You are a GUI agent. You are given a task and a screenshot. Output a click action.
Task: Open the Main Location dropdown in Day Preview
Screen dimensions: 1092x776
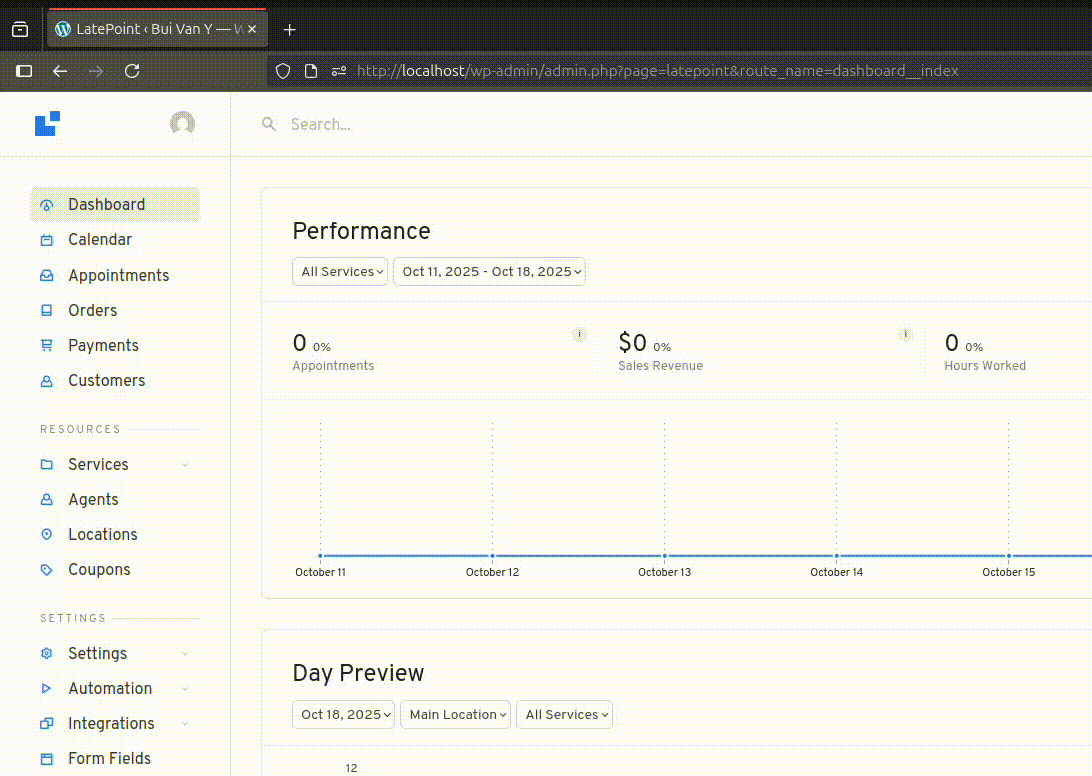[x=455, y=715]
